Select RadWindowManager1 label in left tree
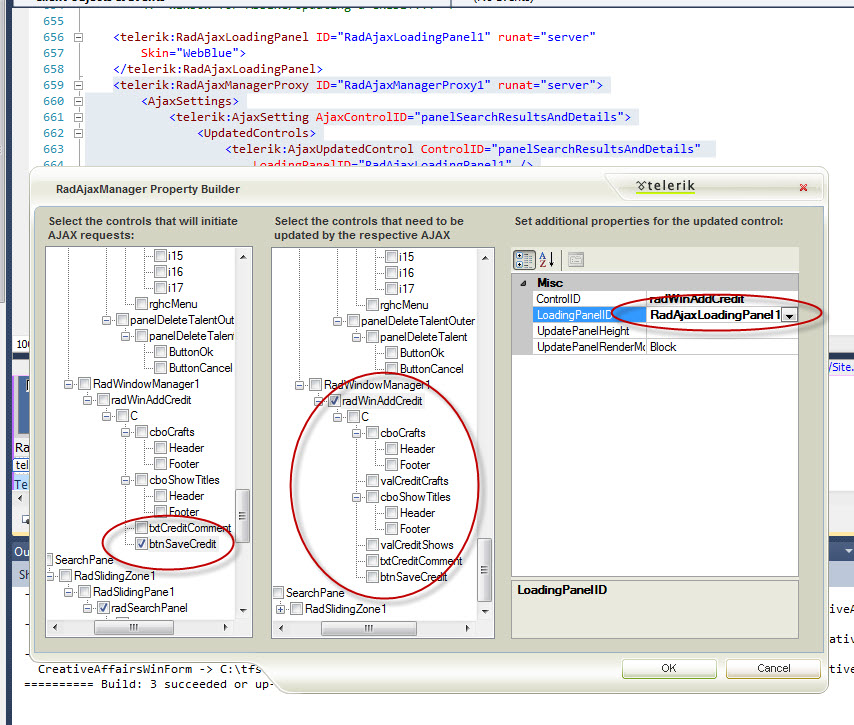Screen dimensions: 854x725 click(x=146, y=384)
